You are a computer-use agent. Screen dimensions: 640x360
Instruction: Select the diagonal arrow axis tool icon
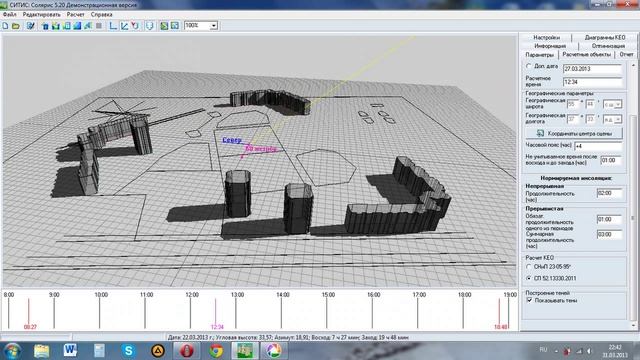coord(124,26)
